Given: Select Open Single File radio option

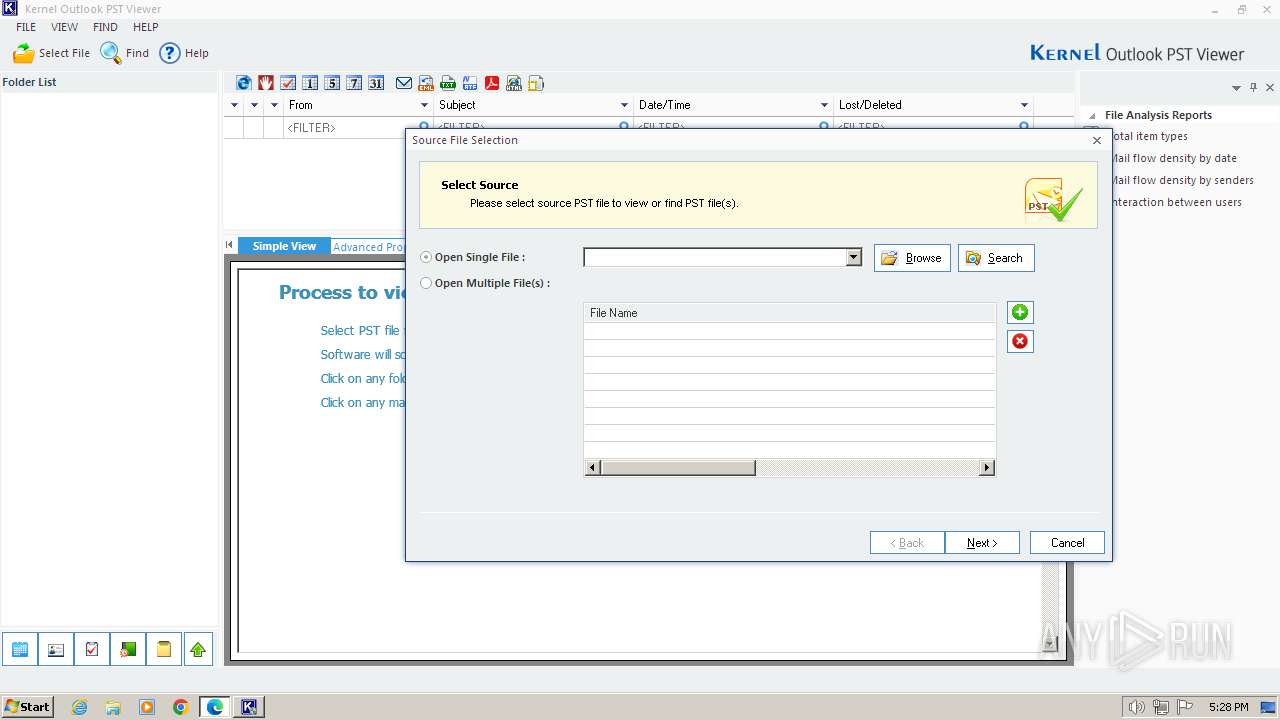Looking at the screenshot, I should click(427, 257).
